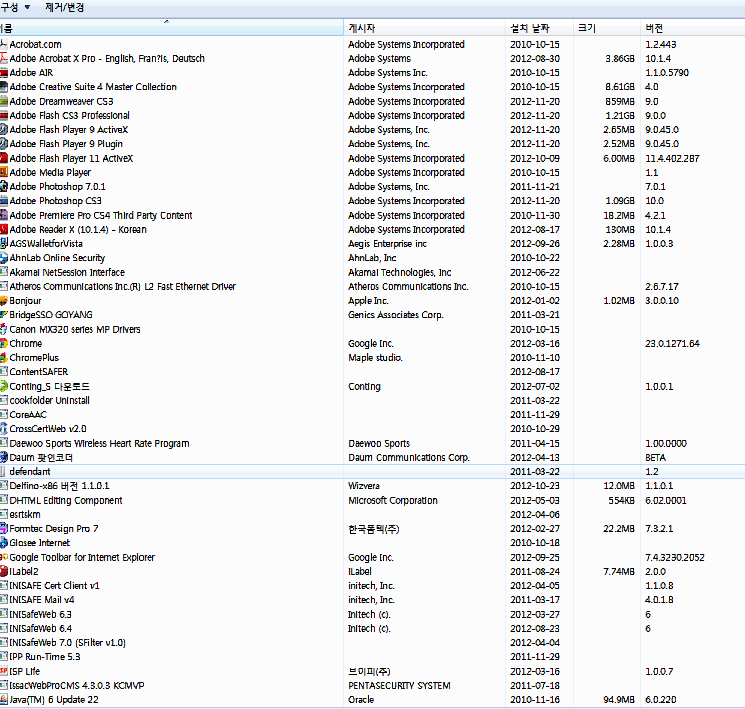
Task: Click the Adobe Acrobat X Pro icon
Action: [x=4, y=59]
